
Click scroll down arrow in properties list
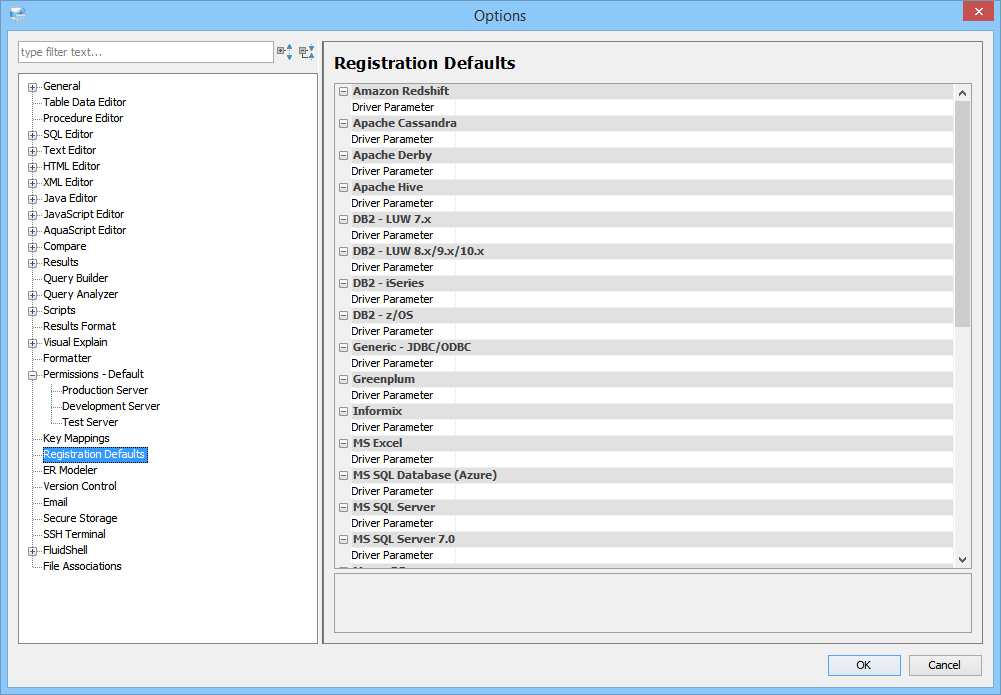pos(962,560)
